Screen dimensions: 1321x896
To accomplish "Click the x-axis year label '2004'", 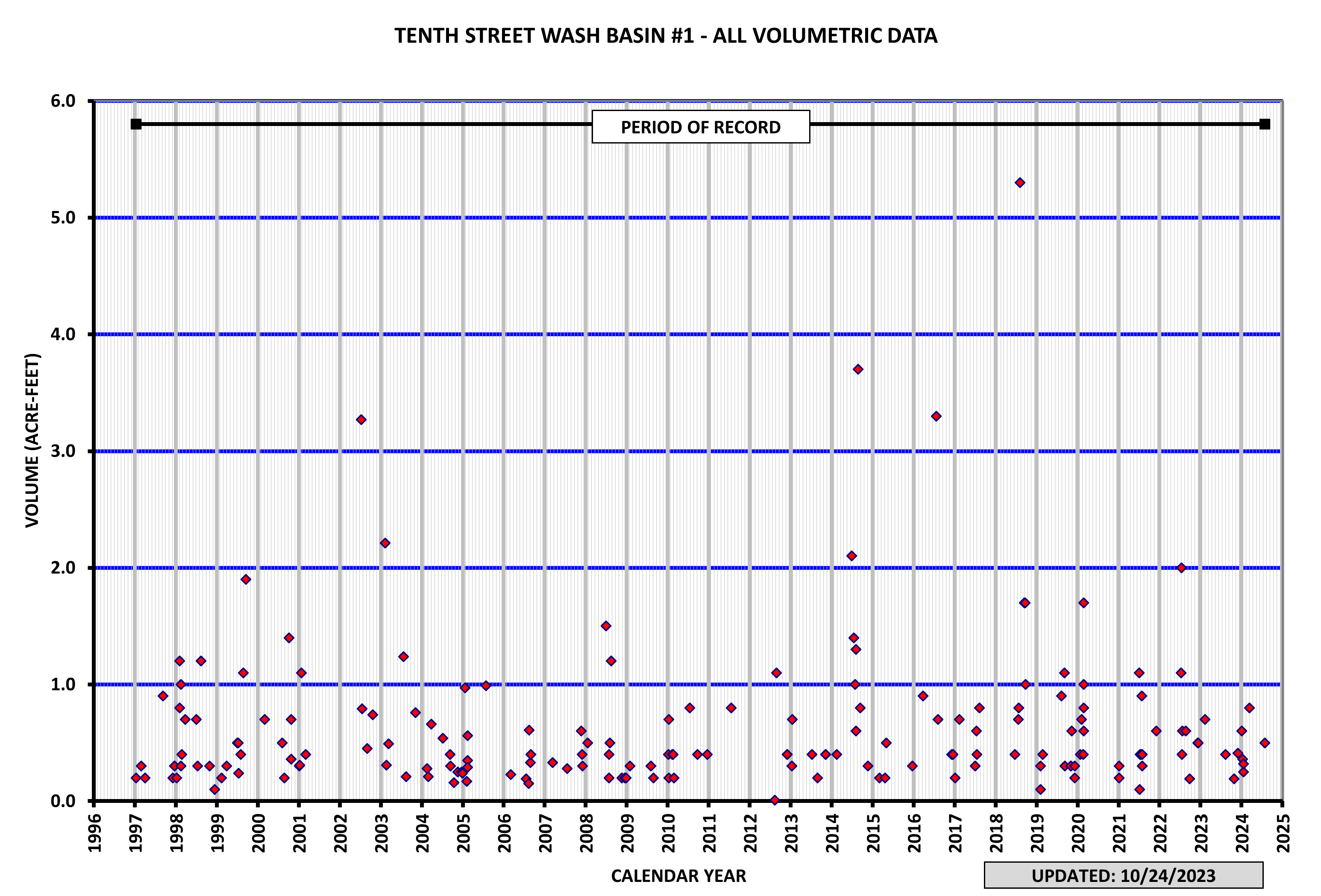I will coord(422,833).
